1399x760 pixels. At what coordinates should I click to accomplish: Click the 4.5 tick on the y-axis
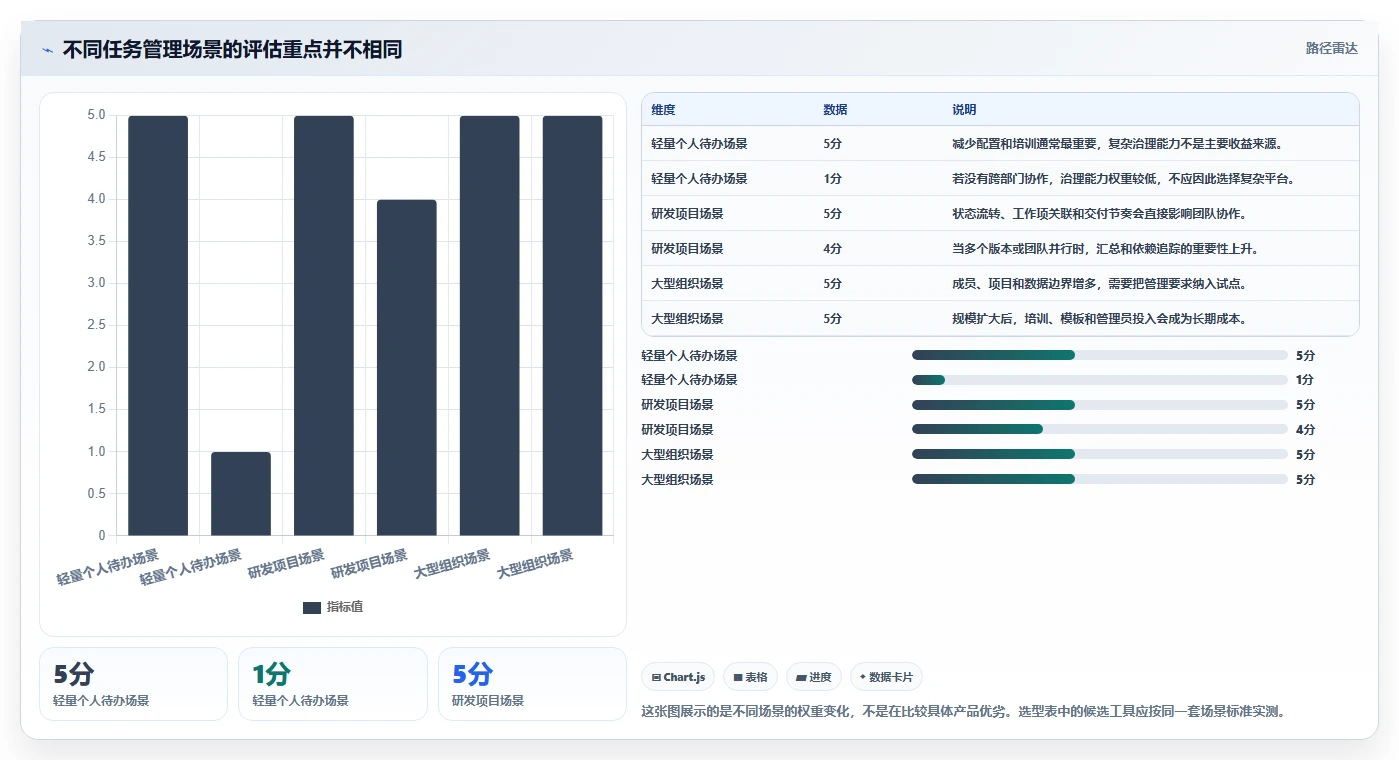pos(96,157)
